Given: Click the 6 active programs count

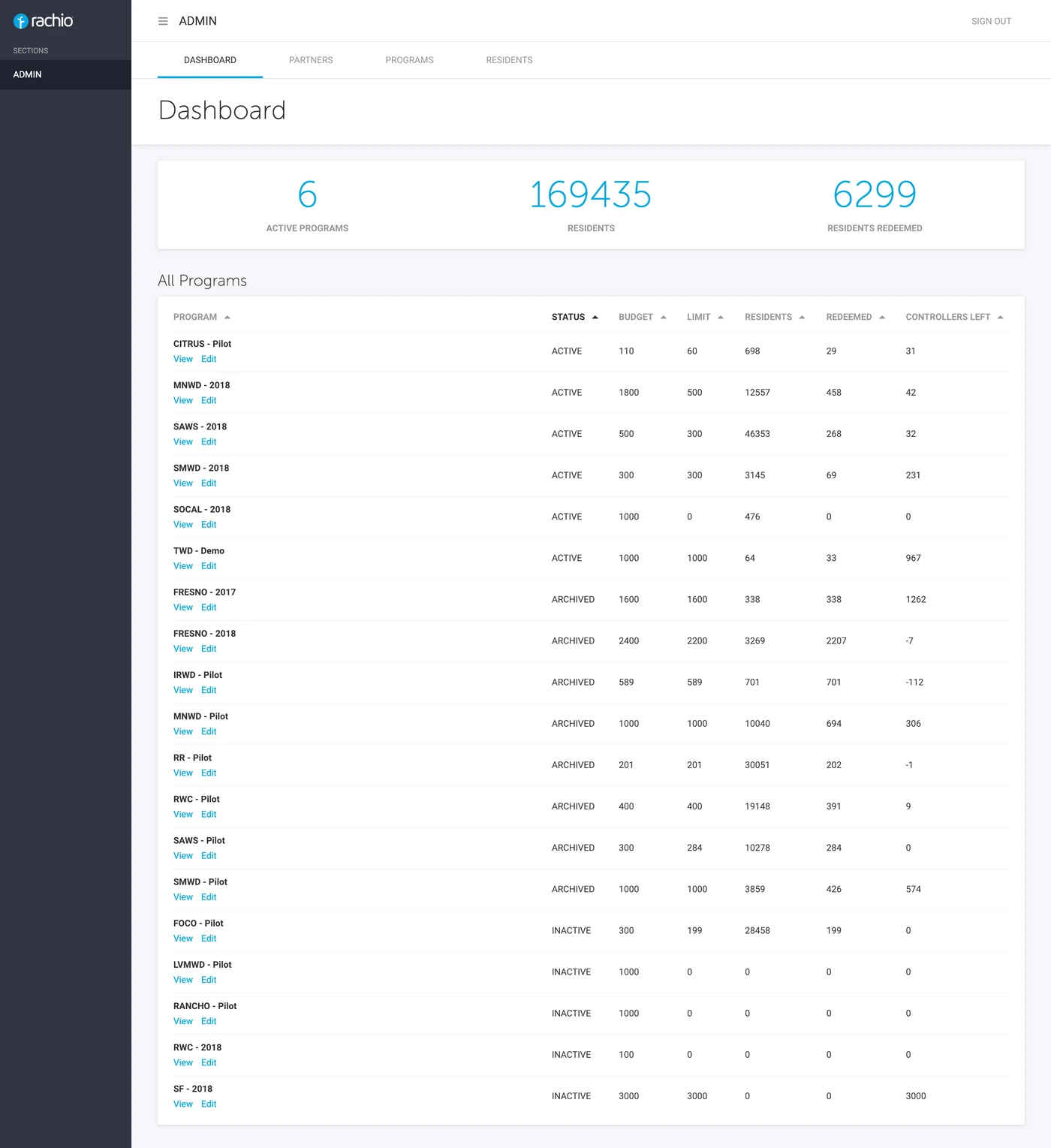Looking at the screenshot, I should [x=307, y=194].
